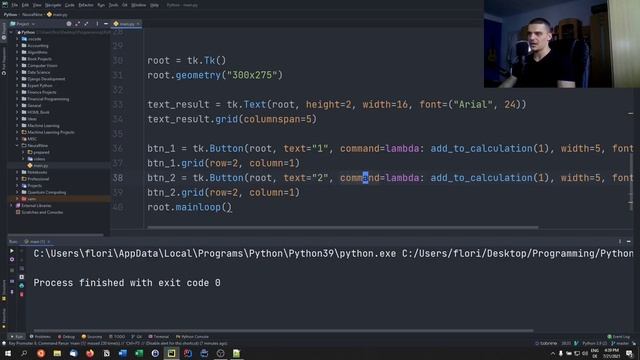
Task: Click the Project panel horizontal scrollbar
Action: coord(56,235)
